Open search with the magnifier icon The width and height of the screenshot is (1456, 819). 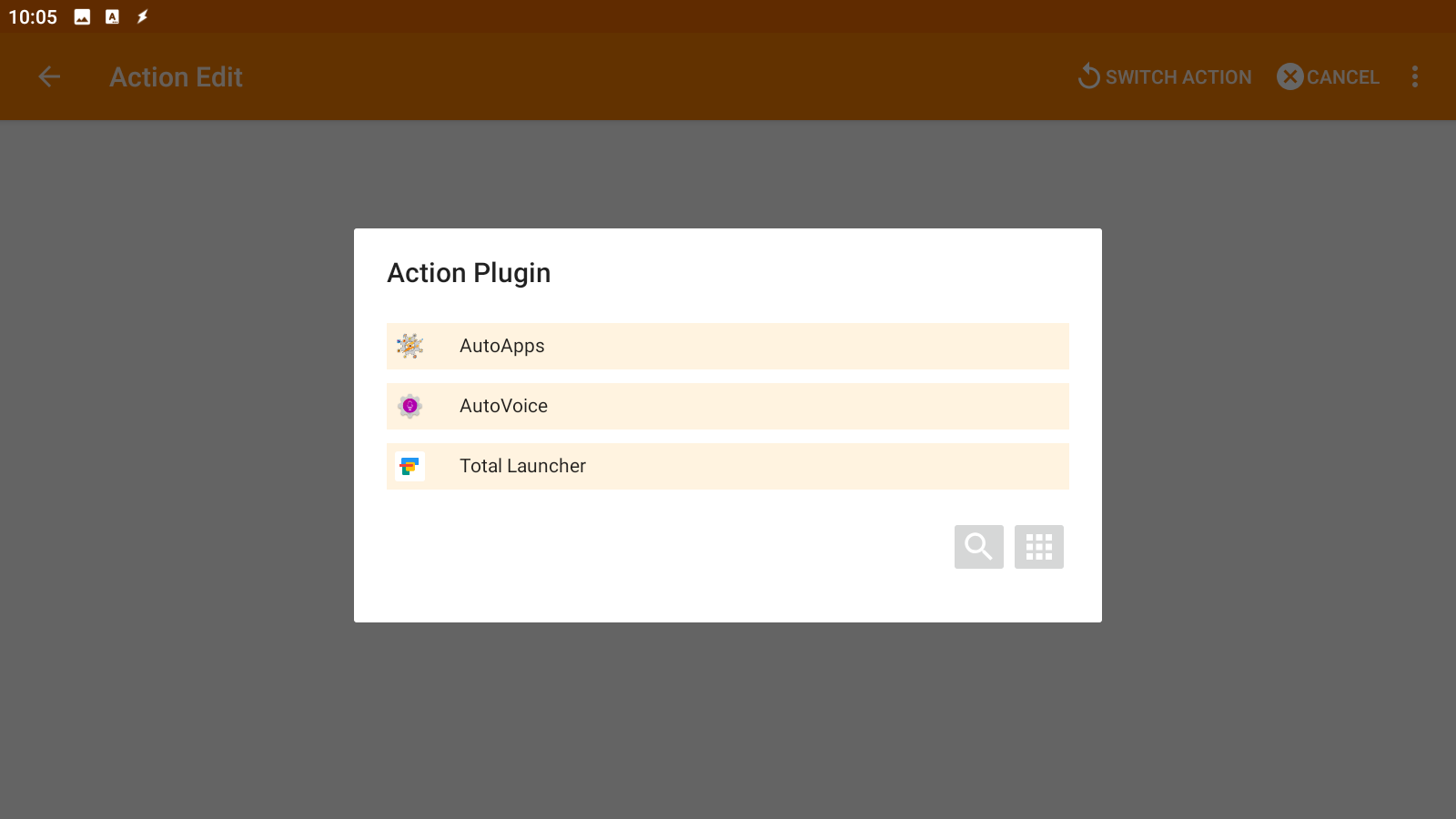979,547
